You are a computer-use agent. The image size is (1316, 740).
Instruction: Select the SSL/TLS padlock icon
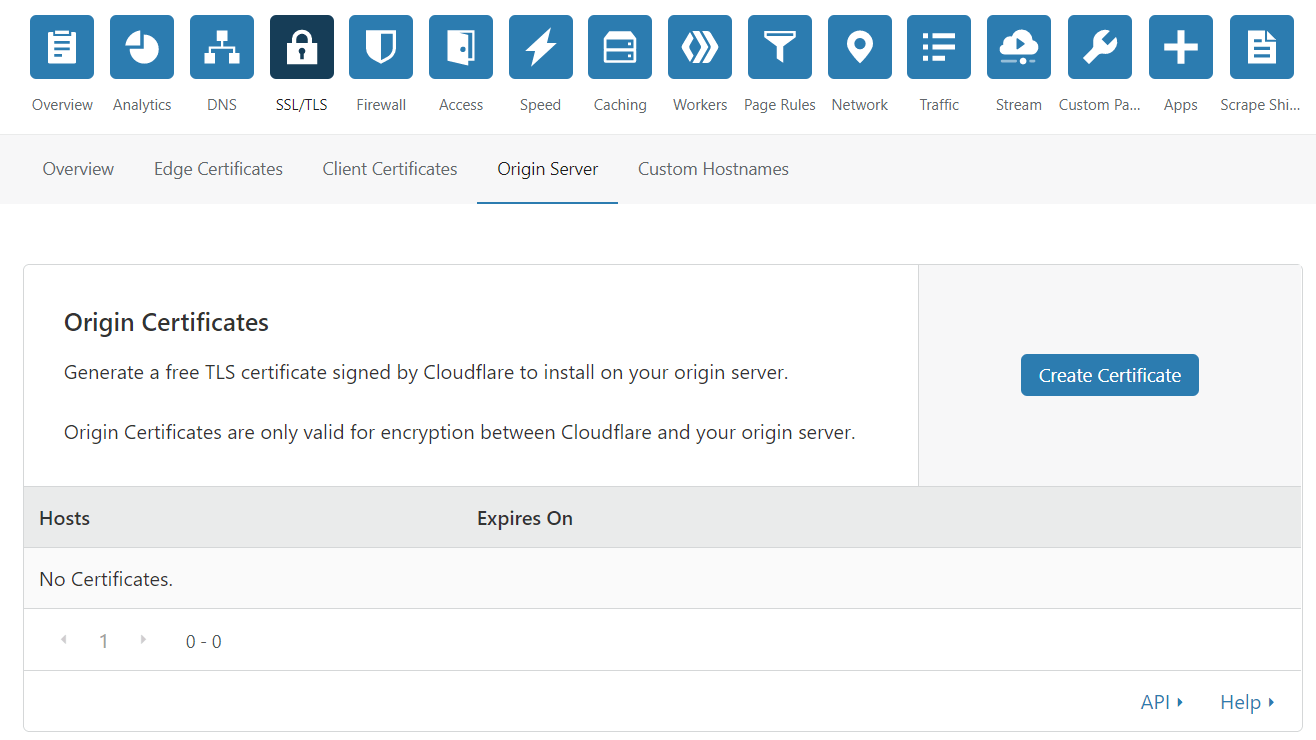(x=302, y=47)
